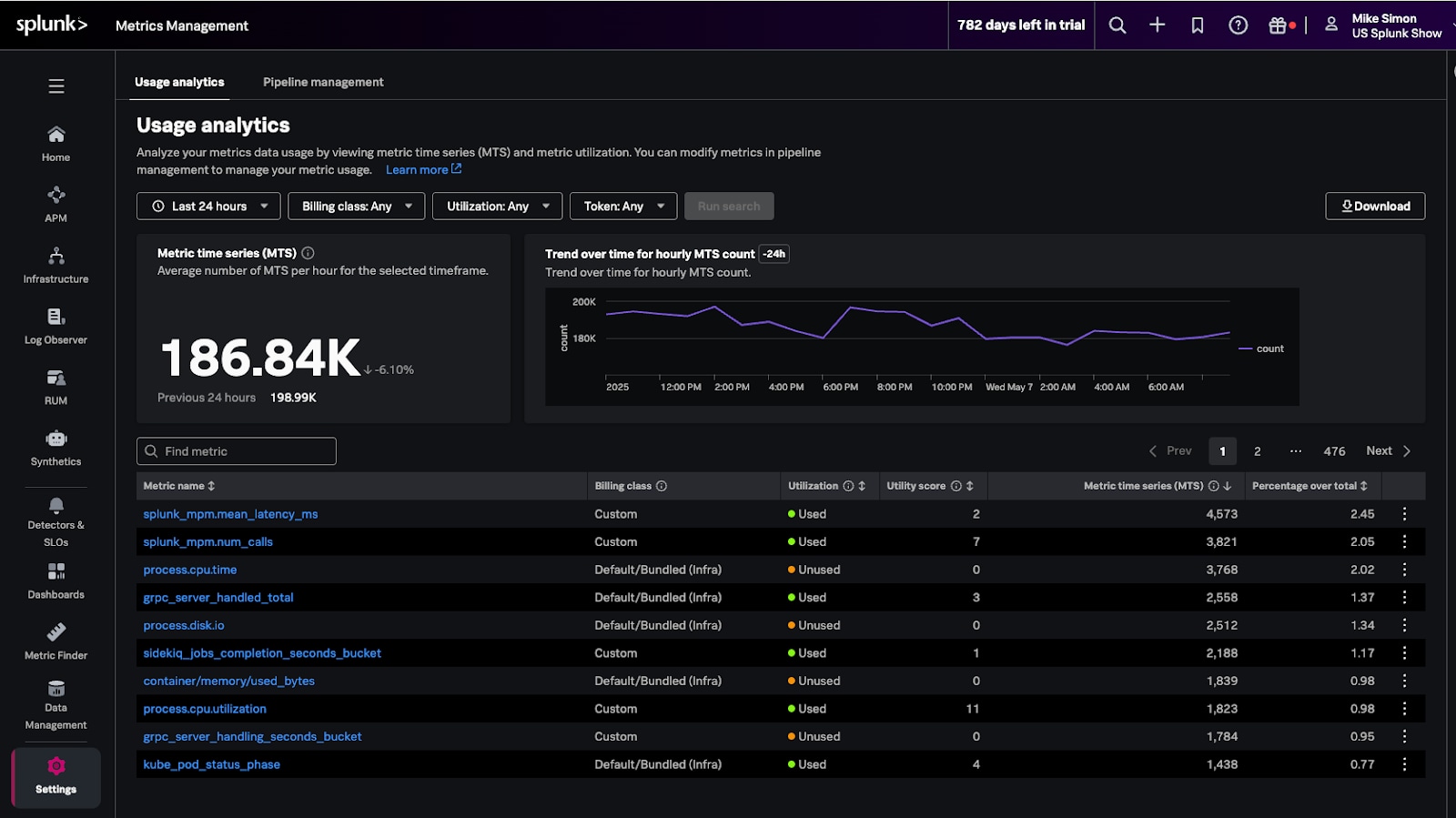Switch to Usage analytics tab
Screen dimensions: 1456x818
179,82
